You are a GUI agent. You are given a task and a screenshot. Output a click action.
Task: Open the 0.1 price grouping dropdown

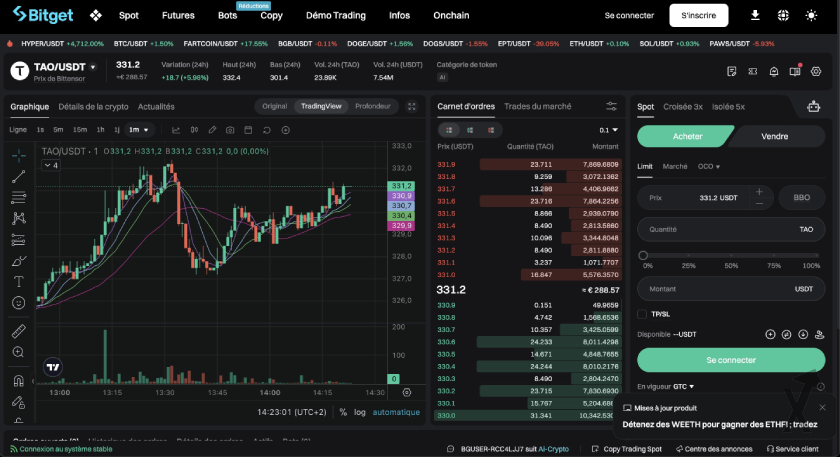607,130
